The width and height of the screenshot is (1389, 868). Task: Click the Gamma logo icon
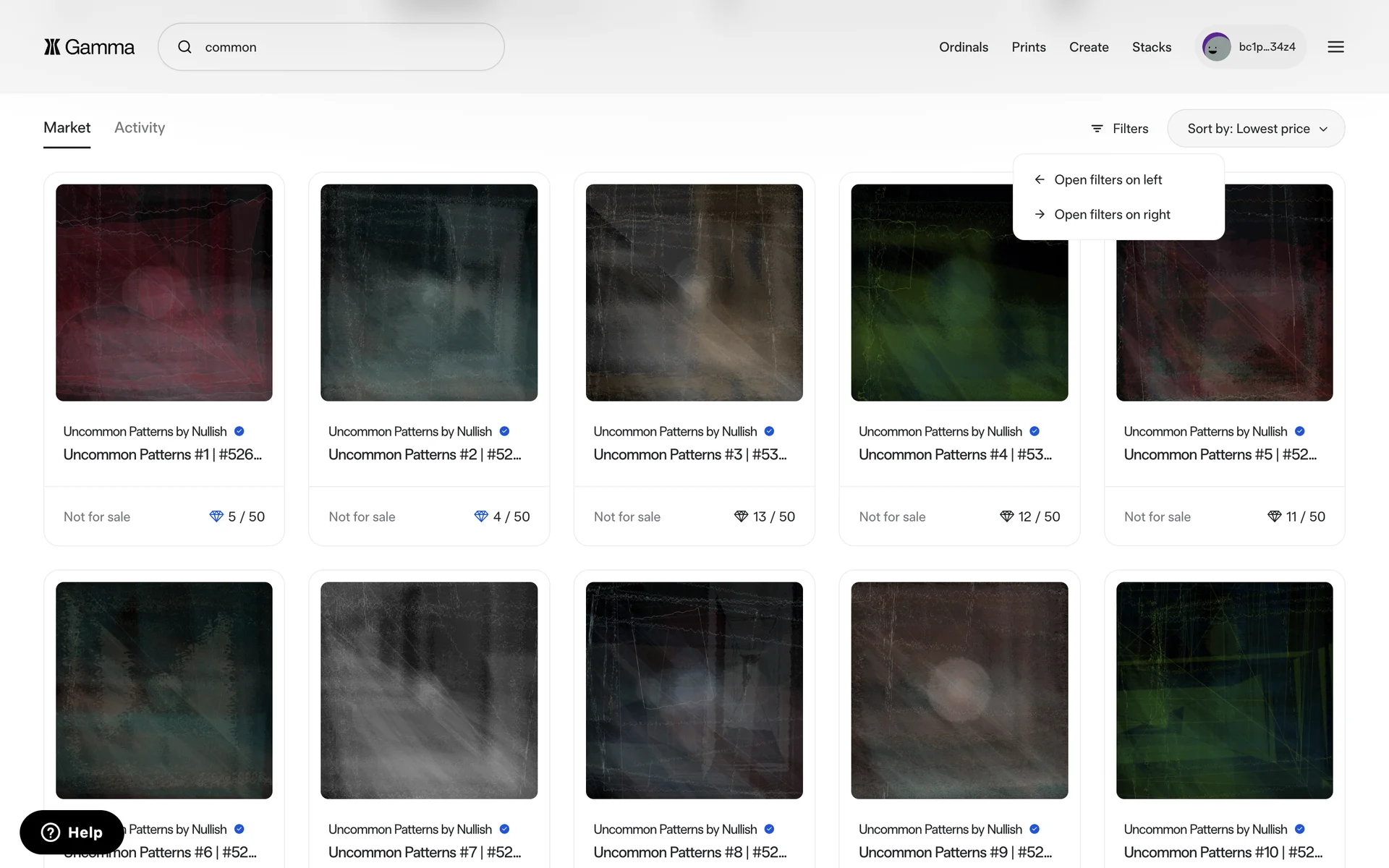(52, 47)
